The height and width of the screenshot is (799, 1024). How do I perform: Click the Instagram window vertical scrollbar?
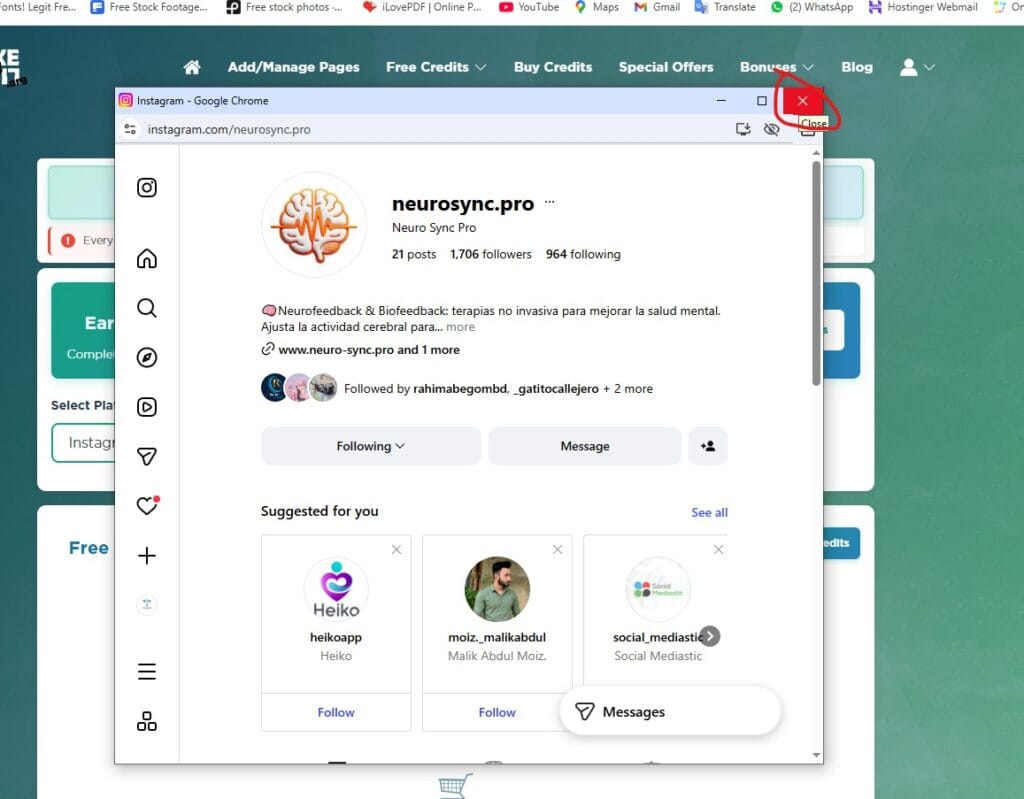[816, 270]
